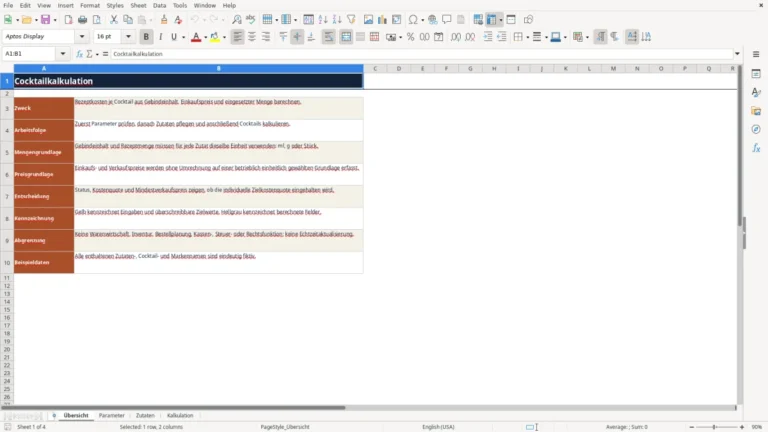
Task: Toggle Center Horizontally alignment
Action: (x=252, y=37)
